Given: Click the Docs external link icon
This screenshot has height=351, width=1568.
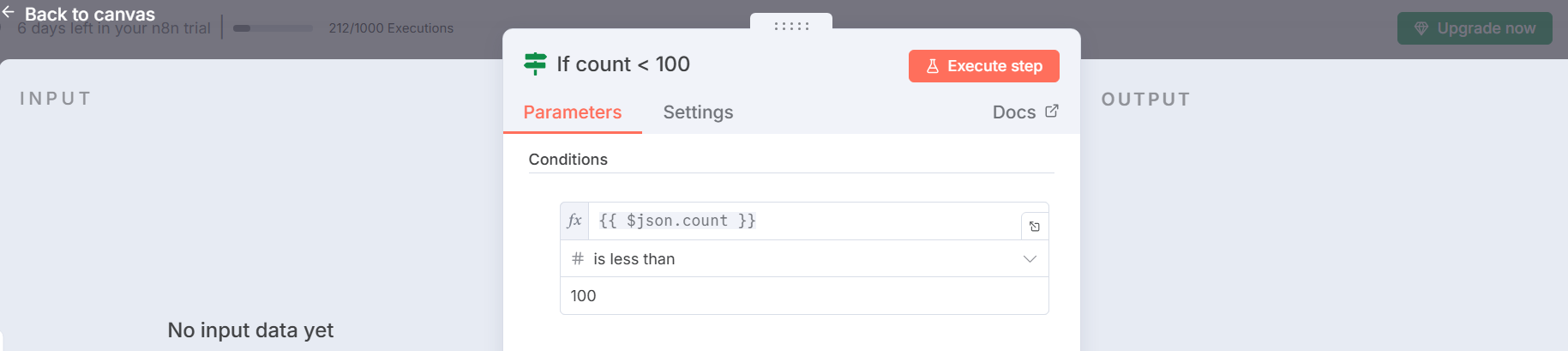Looking at the screenshot, I should tap(1052, 112).
